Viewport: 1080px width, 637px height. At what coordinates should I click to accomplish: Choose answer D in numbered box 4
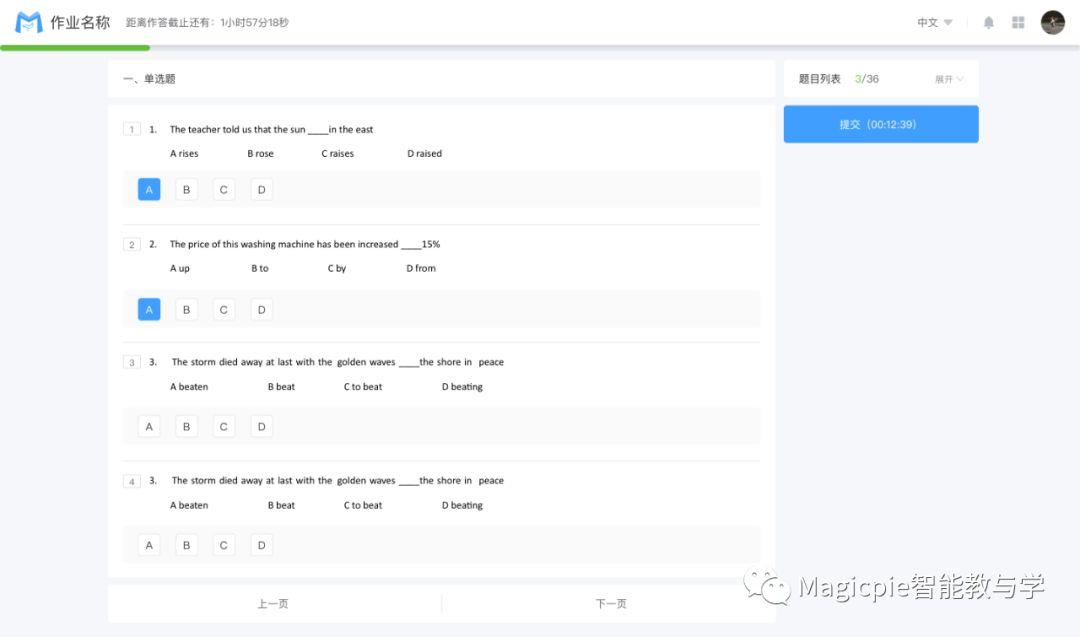pos(261,545)
